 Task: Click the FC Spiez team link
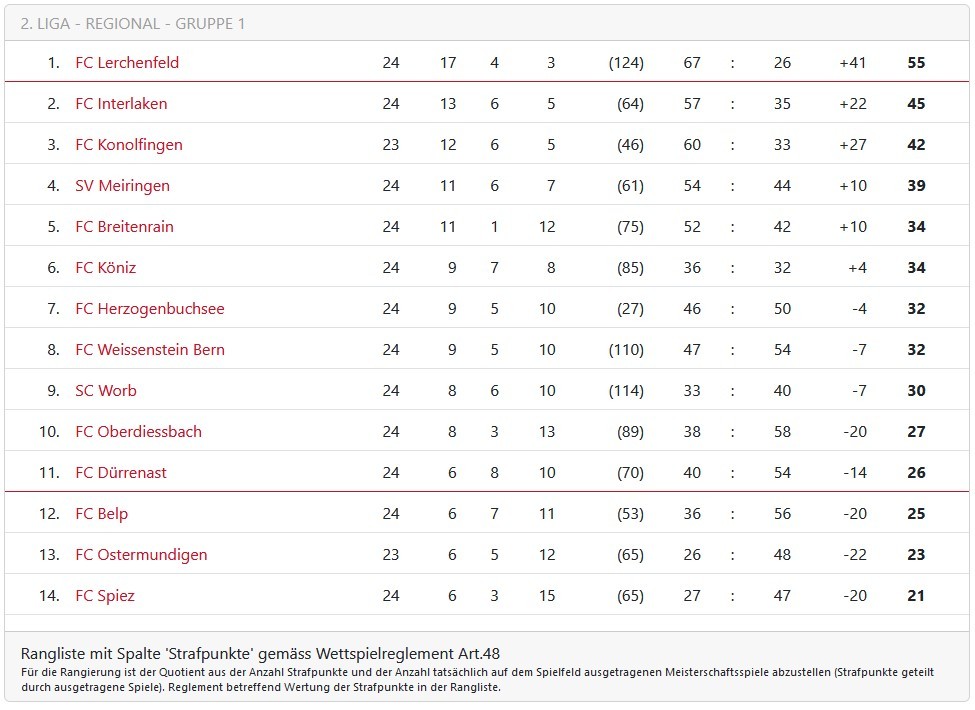coord(105,596)
